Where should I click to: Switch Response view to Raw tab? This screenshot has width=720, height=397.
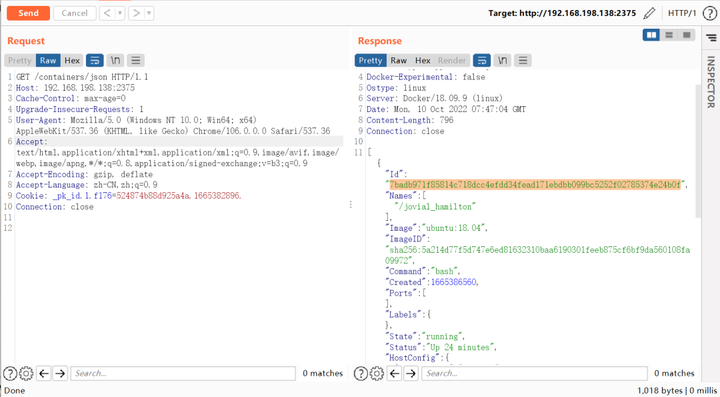point(399,60)
